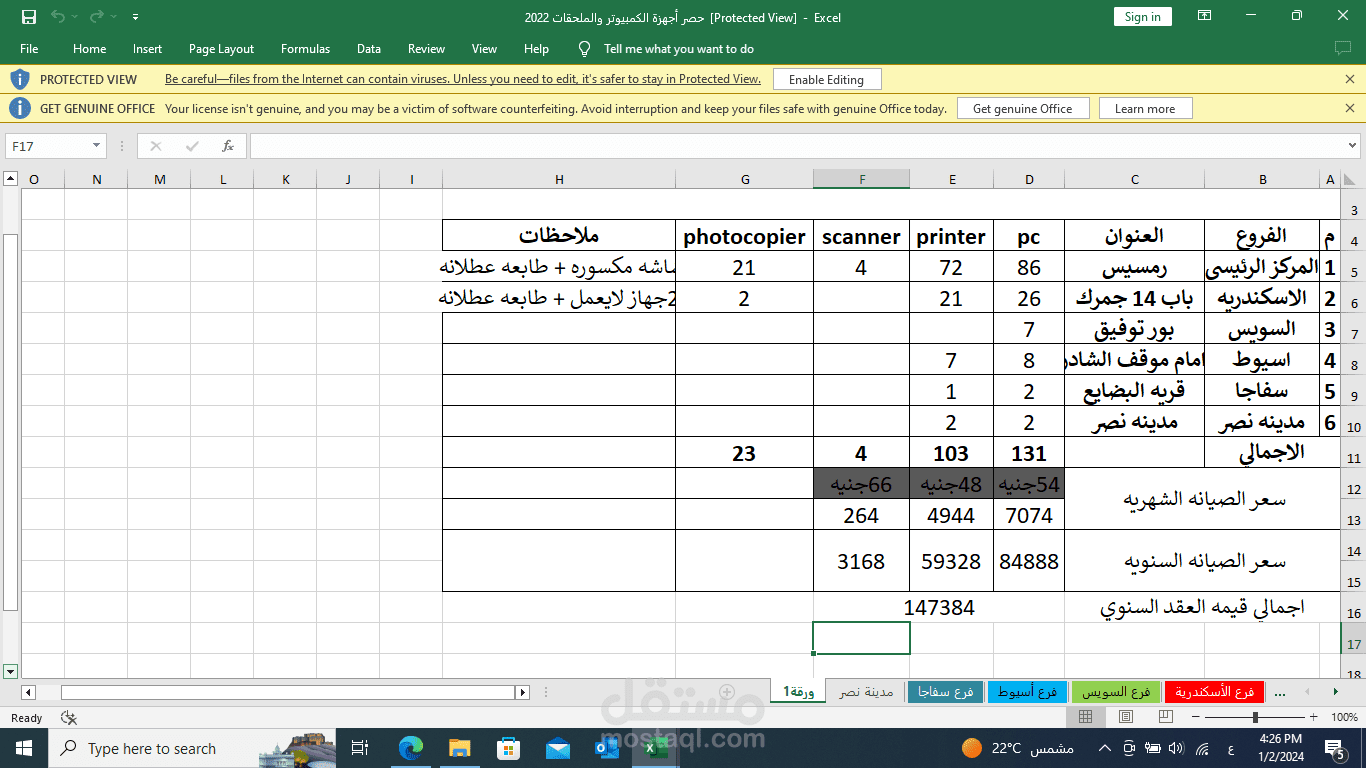Close the Protected View message bar

click(1349, 79)
